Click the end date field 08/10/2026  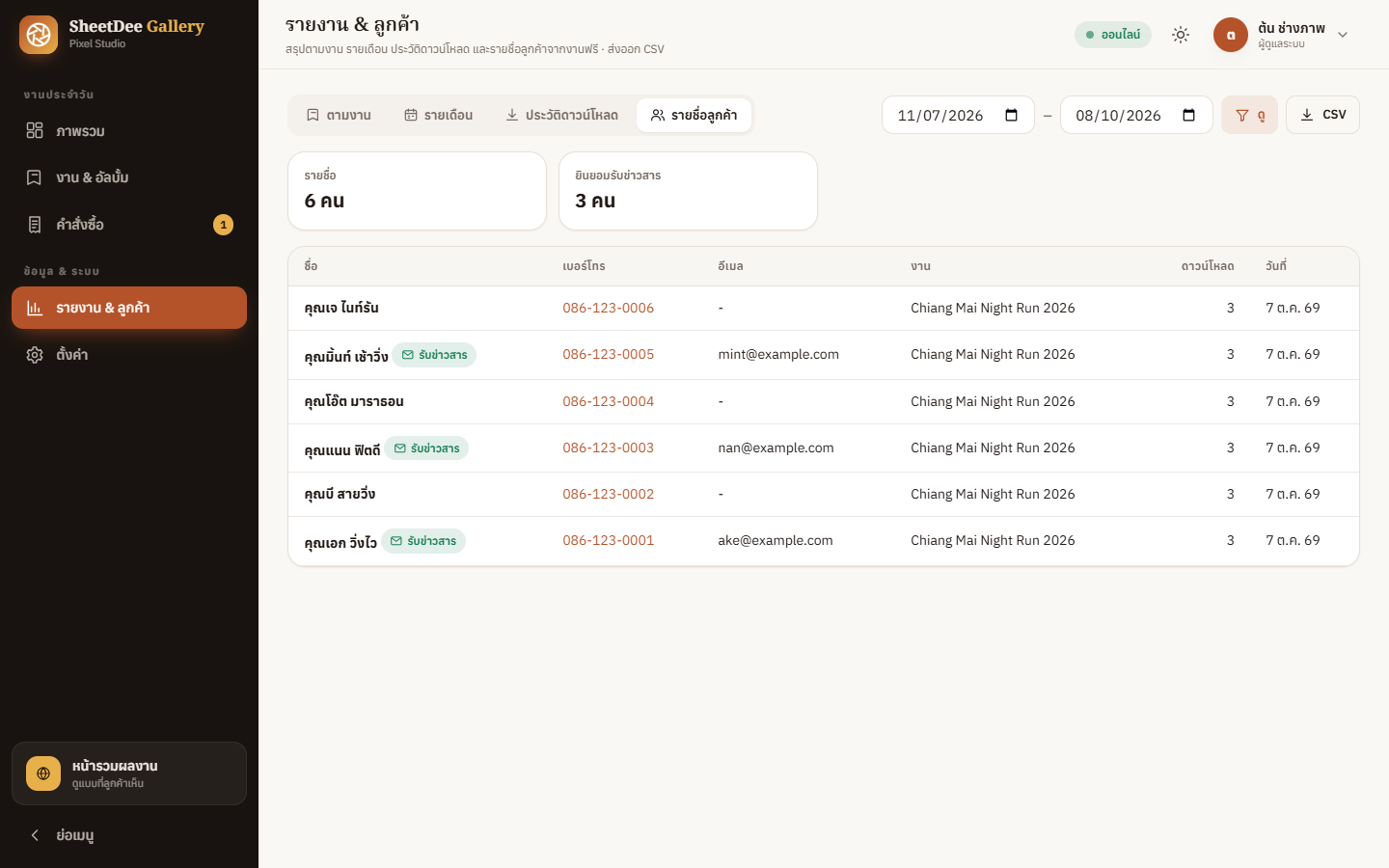(x=1136, y=116)
